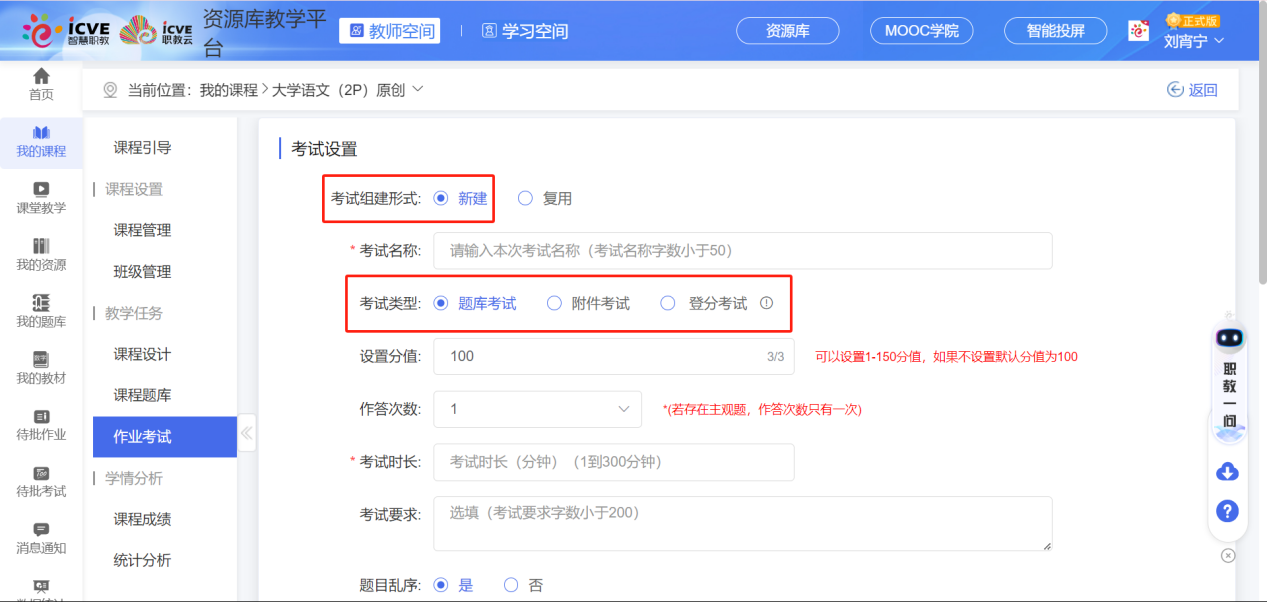Select the 复用 radio option
The height and width of the screenshot is (602, 1267).
[526, 199]
